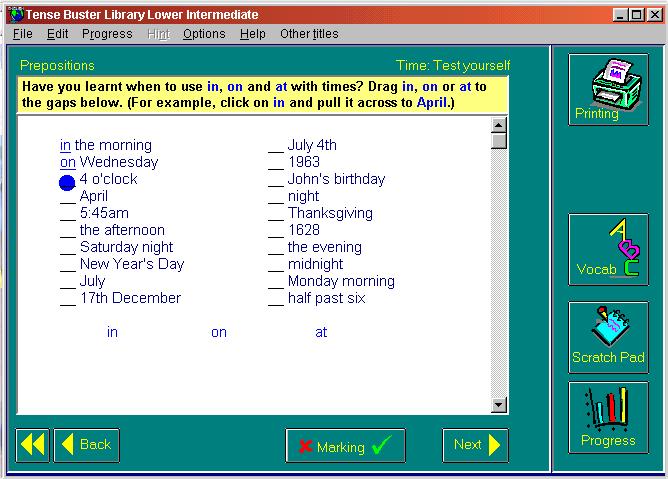Viewport: 668px width, 479px height.
Task: Select the draggable word "in" below the list
Action: 112,333
